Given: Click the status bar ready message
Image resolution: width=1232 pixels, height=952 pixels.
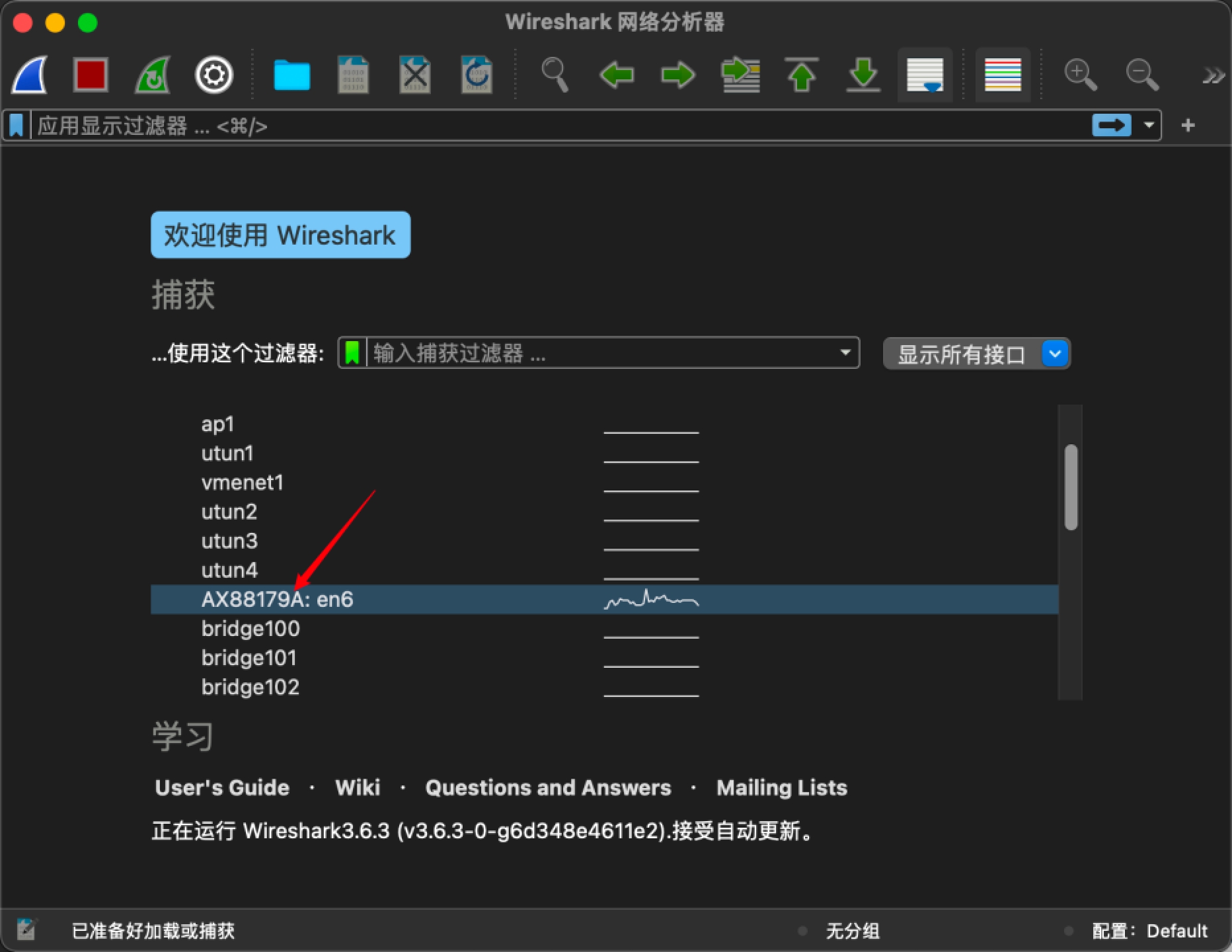Looking at the screenshot, I should coord(153,931).
